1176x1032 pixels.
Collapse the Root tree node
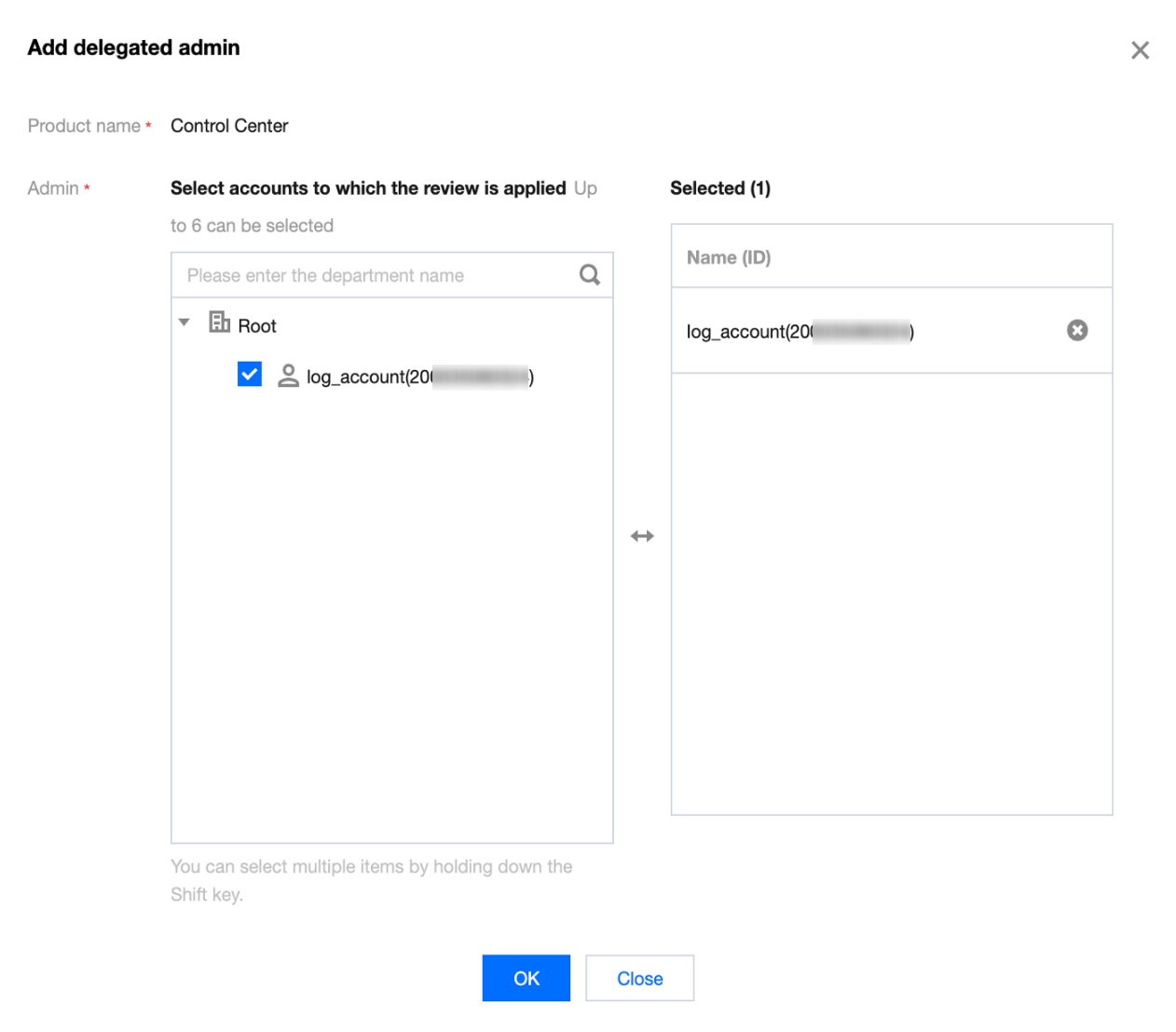coord(185,323)
